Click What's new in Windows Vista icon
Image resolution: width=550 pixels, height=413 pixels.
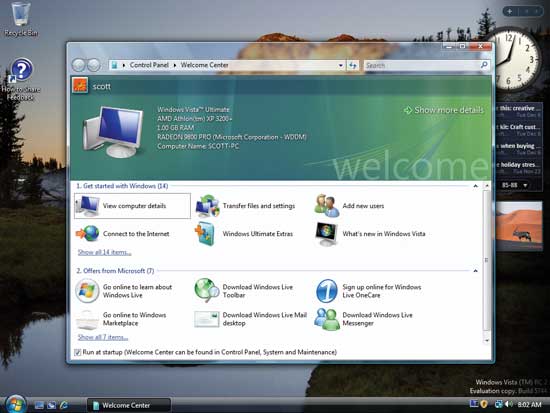(x=326, y=234)
